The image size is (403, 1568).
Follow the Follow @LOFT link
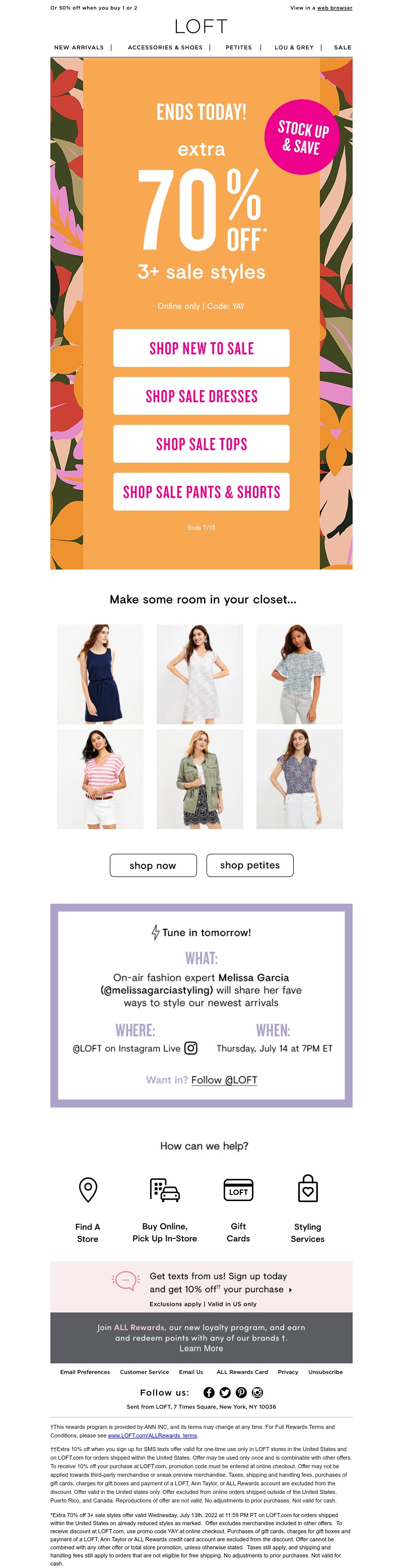pos(224,1080)
